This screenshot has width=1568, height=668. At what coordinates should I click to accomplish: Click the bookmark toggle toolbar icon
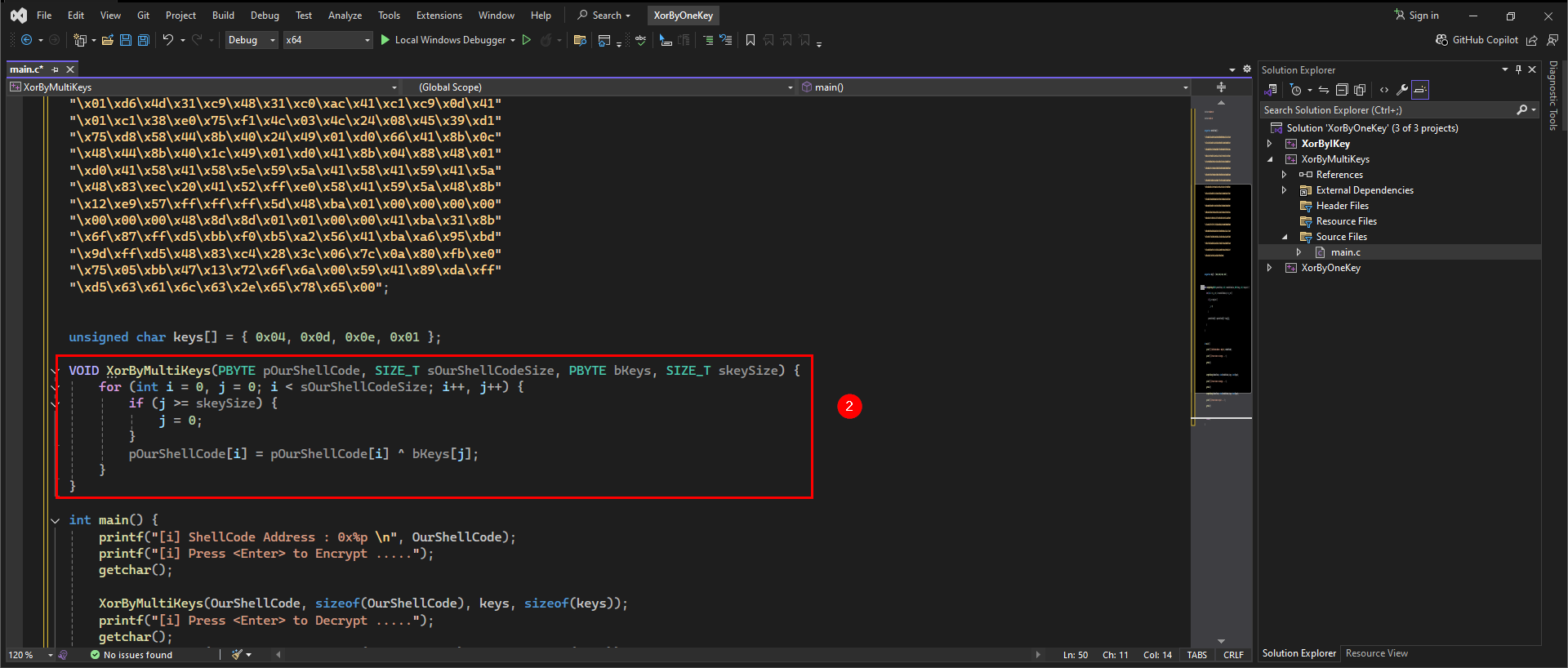(x=751, y=40)
